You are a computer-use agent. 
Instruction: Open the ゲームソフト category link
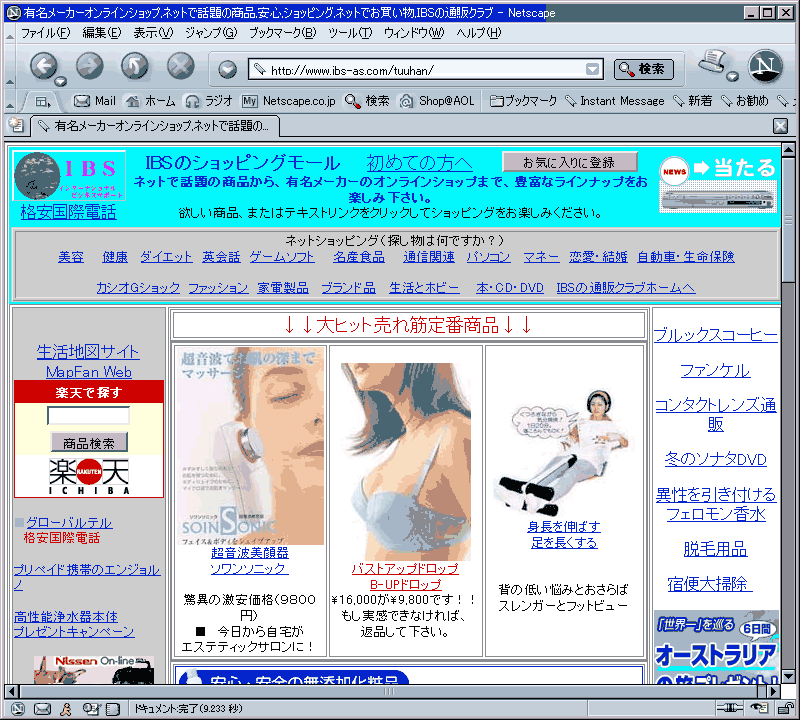point(282,257)
